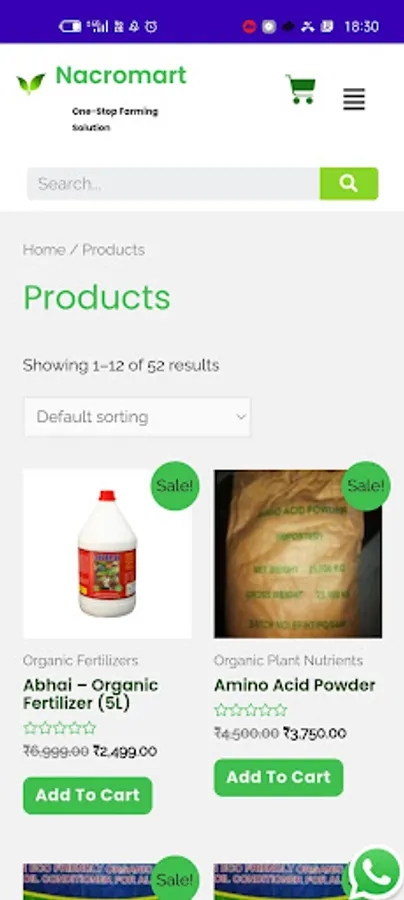Open Organic Plant Nutrients category link
Screen dimensions: 404x900
[288, 661]
